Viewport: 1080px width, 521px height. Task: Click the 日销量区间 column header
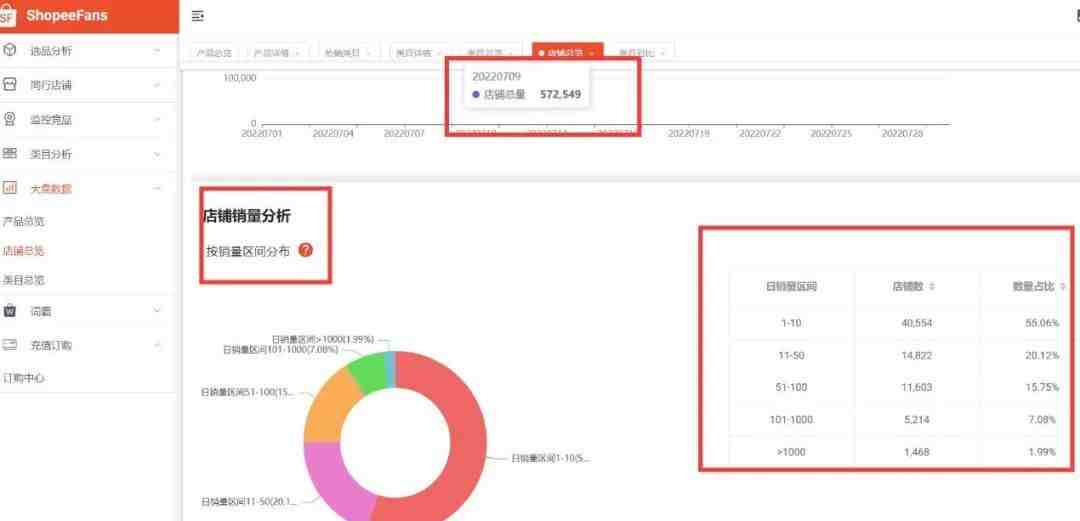click(791, 287)
